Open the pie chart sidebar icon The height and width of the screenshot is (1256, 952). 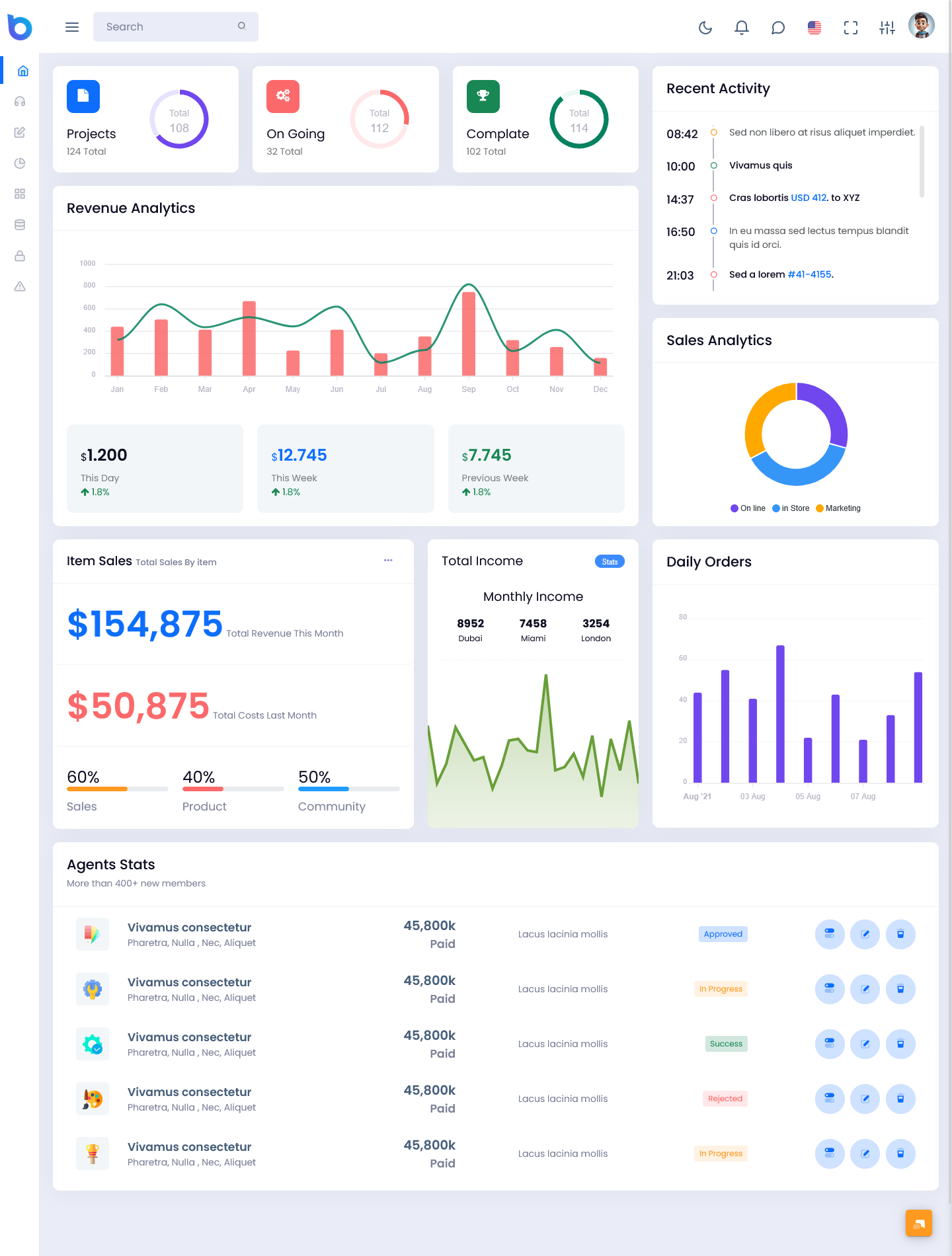(x=20, y=163)
